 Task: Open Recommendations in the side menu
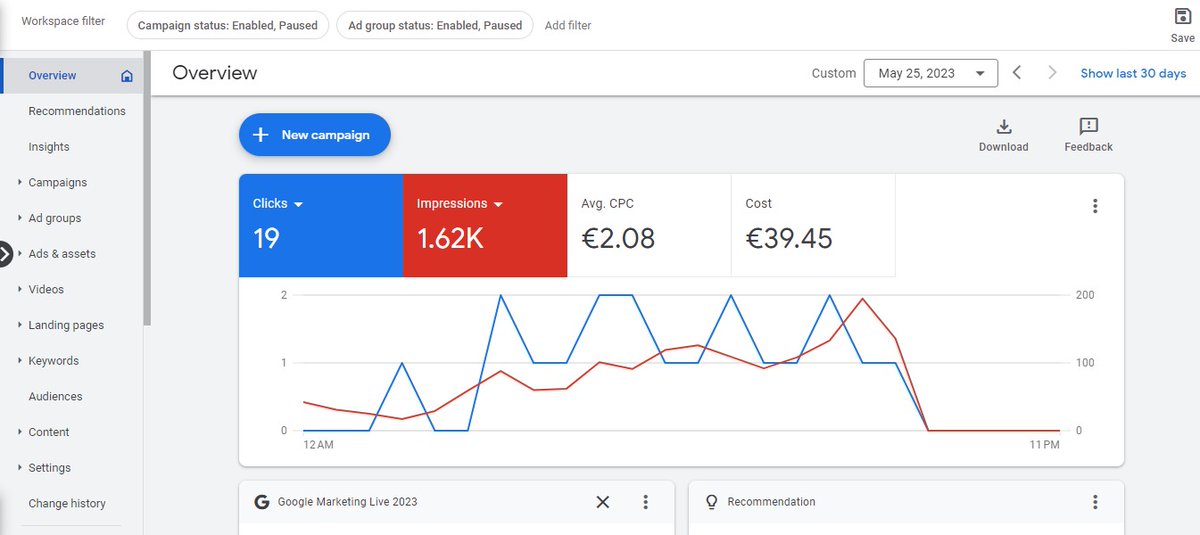[77, 111]
